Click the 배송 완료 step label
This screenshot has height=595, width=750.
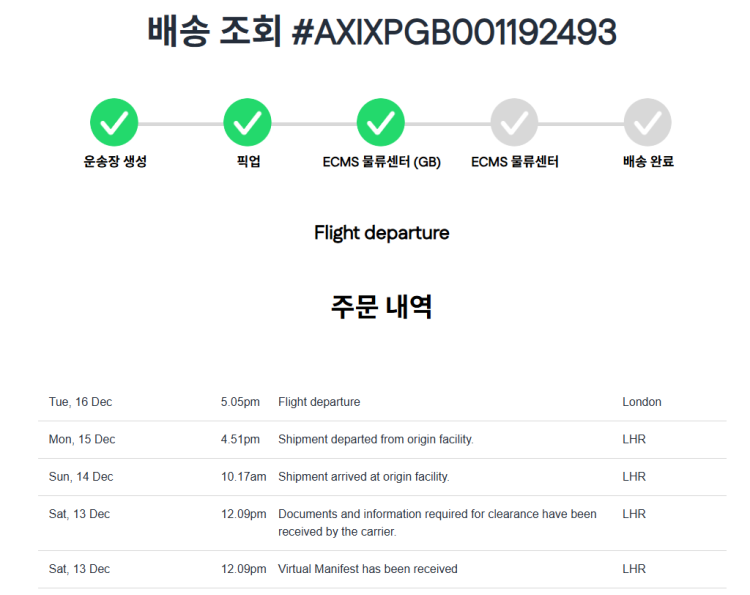pyautogui.click(x=648, y=161)
